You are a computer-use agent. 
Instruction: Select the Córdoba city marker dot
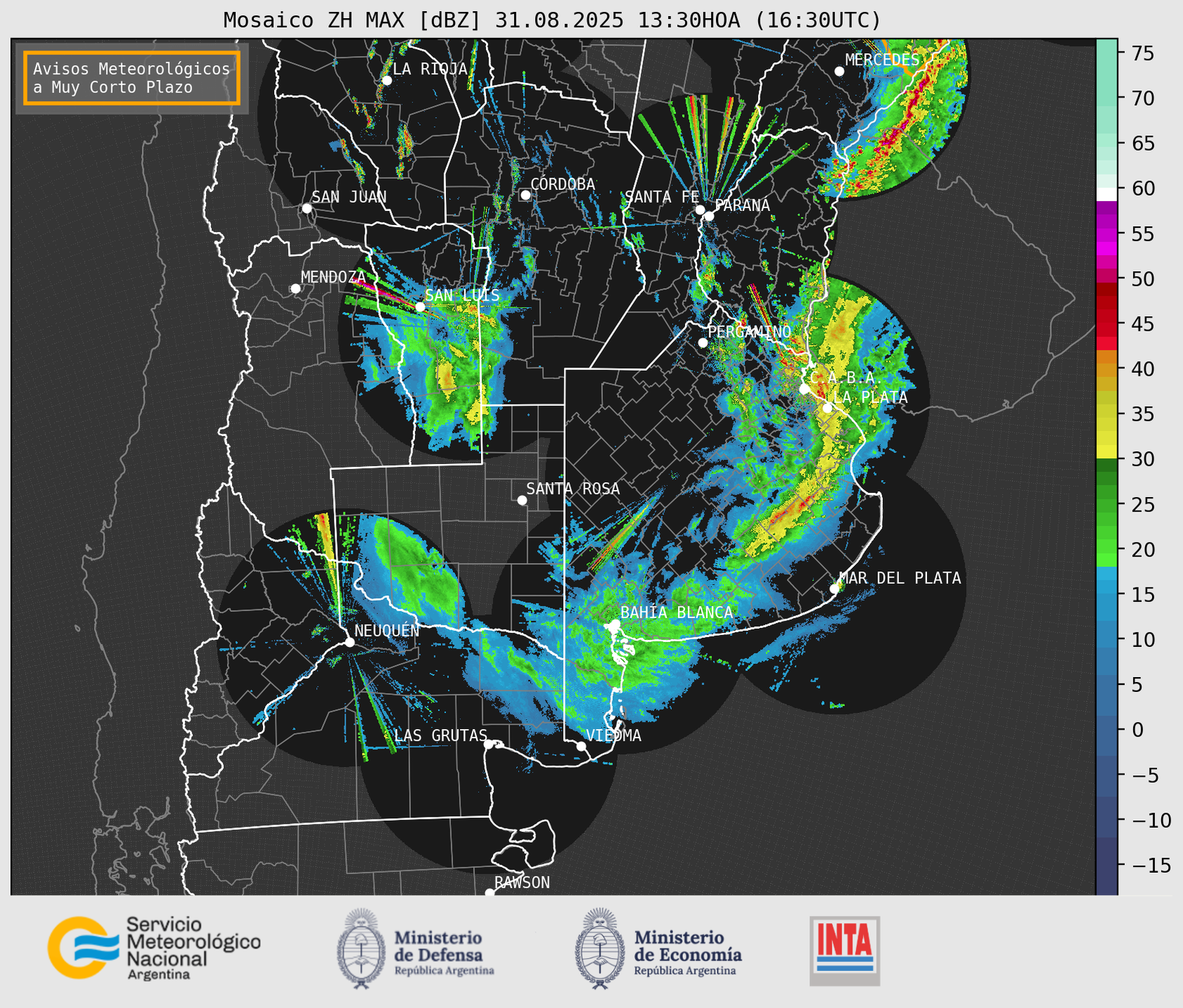tap(525, 195)
